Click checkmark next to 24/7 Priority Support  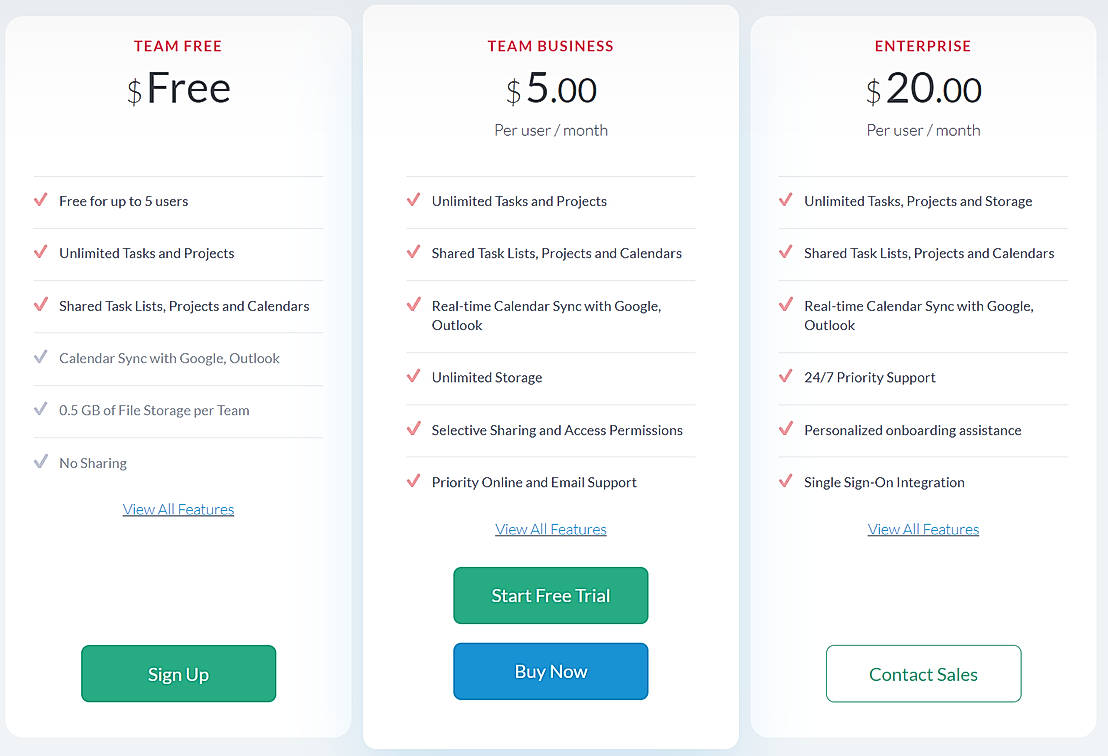point(786,377)
